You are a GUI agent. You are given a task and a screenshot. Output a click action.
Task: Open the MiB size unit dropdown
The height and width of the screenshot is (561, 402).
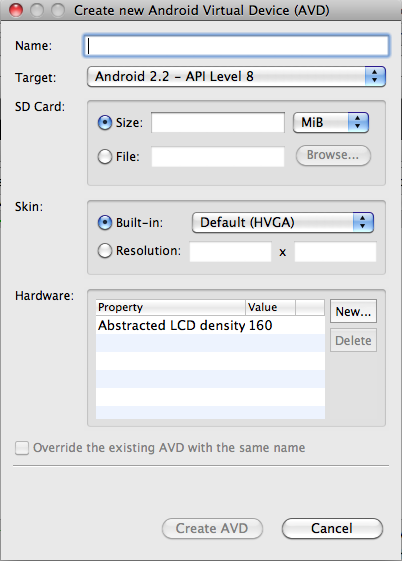(331, 123)
